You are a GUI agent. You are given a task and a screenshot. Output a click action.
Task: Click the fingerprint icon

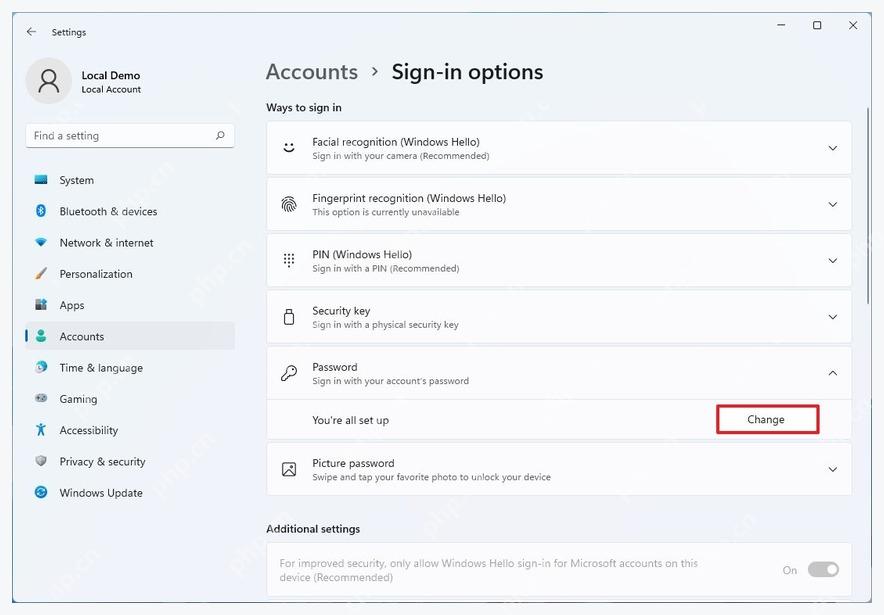[x=289, y=204]
